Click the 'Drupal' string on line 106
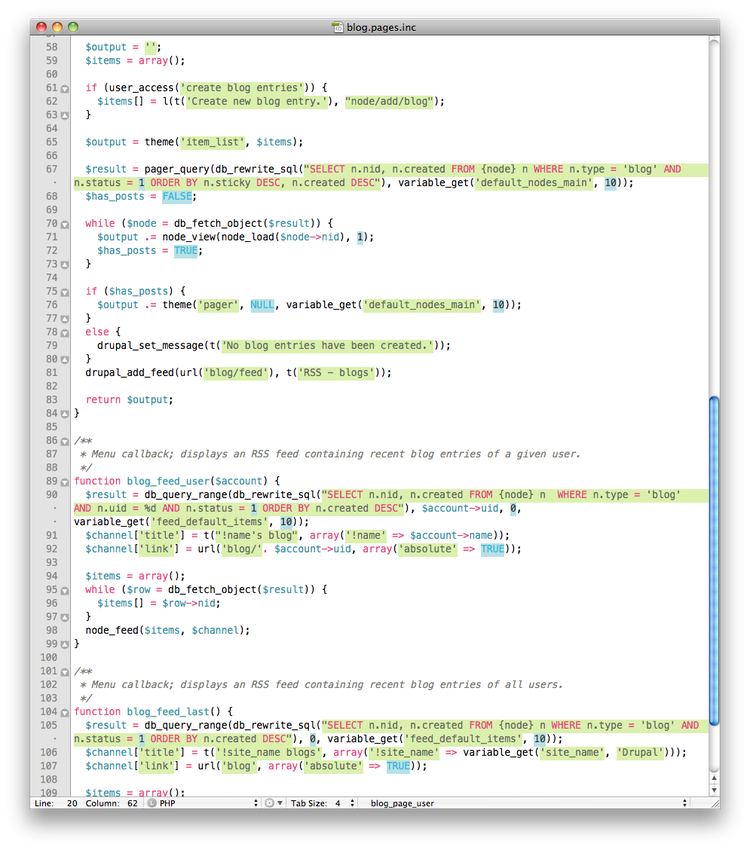This screenshot has width=750, height=850. coord(640,752)
